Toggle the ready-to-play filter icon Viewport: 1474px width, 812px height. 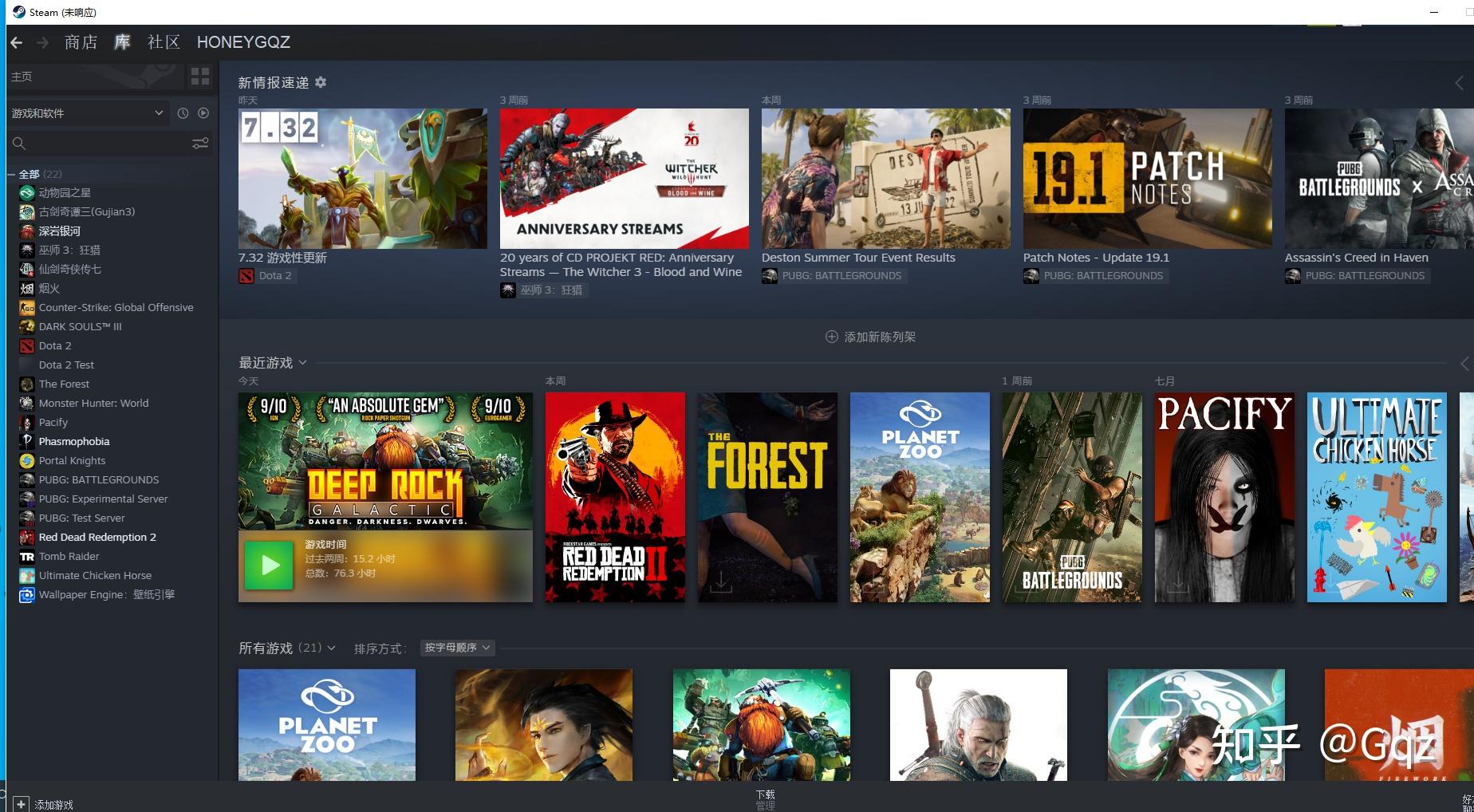(x=203, y=113)
